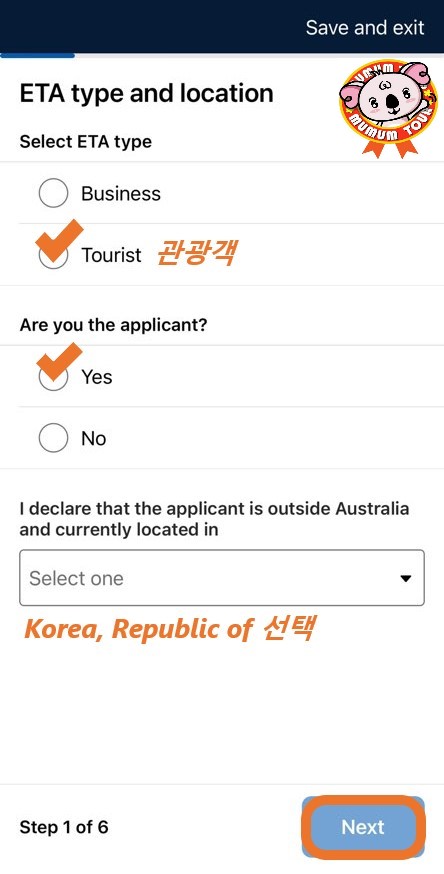Click the Next button
This screenshot has width=444, height=874.
point(363,827)
